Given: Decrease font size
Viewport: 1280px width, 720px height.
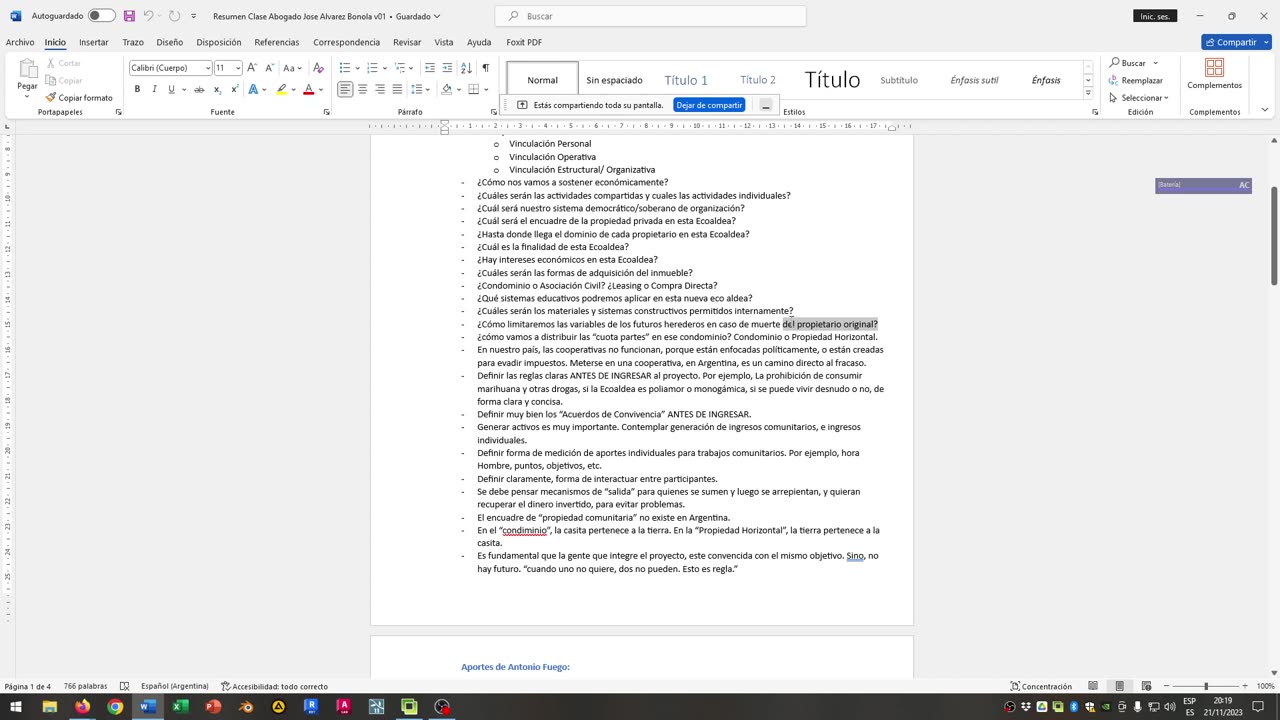Looking at the screenshot, I should (x=269, y=67).
